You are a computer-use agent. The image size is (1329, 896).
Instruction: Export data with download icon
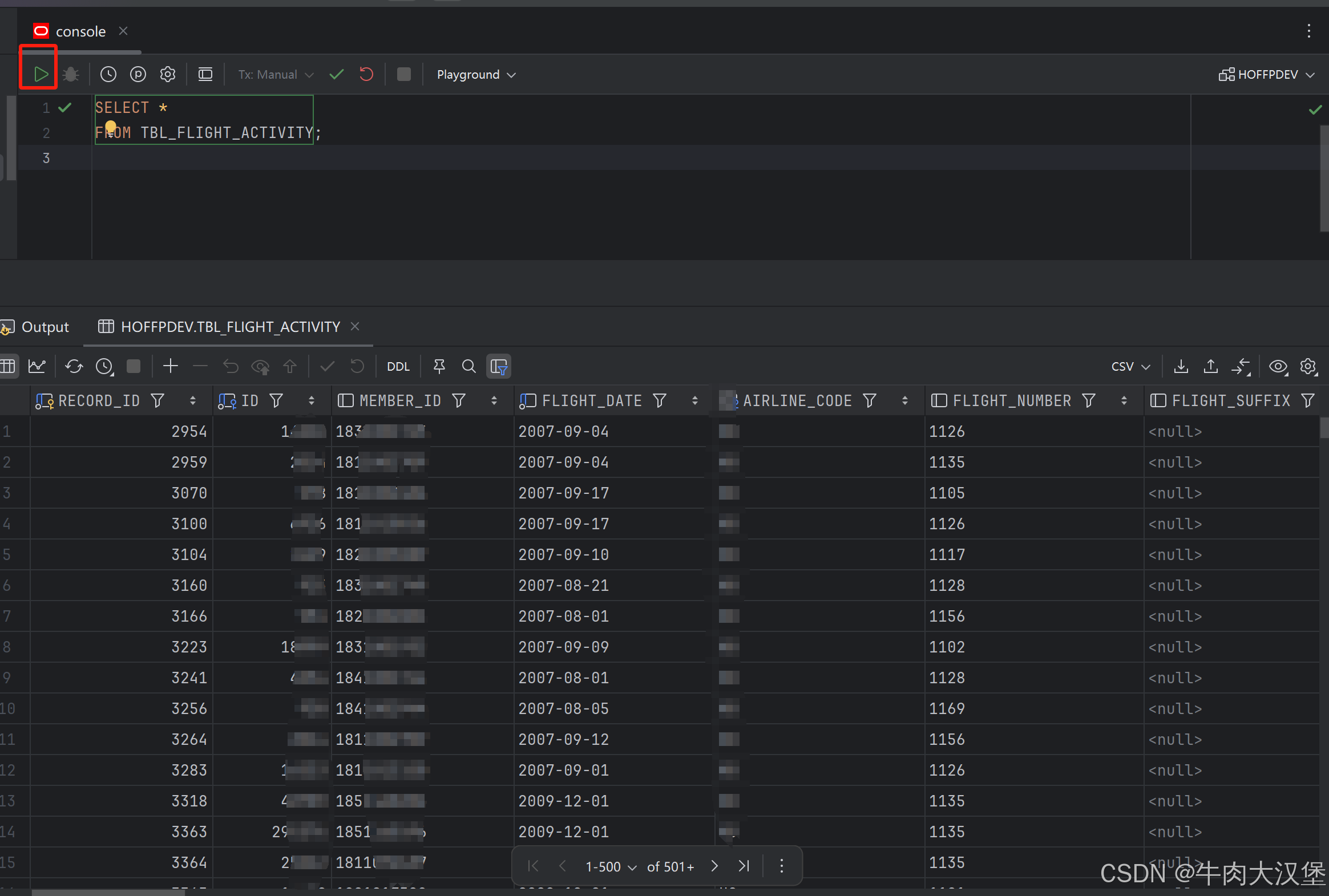1181,366
